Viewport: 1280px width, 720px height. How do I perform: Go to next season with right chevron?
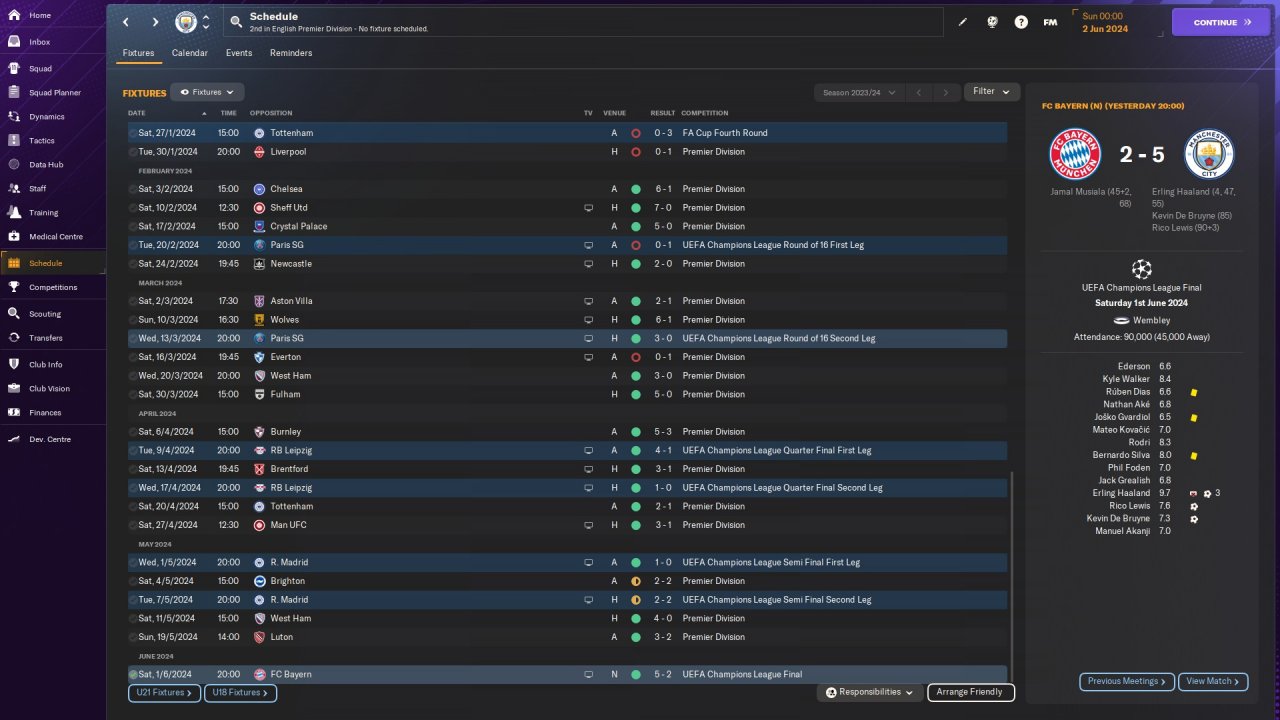pos(946,92)
